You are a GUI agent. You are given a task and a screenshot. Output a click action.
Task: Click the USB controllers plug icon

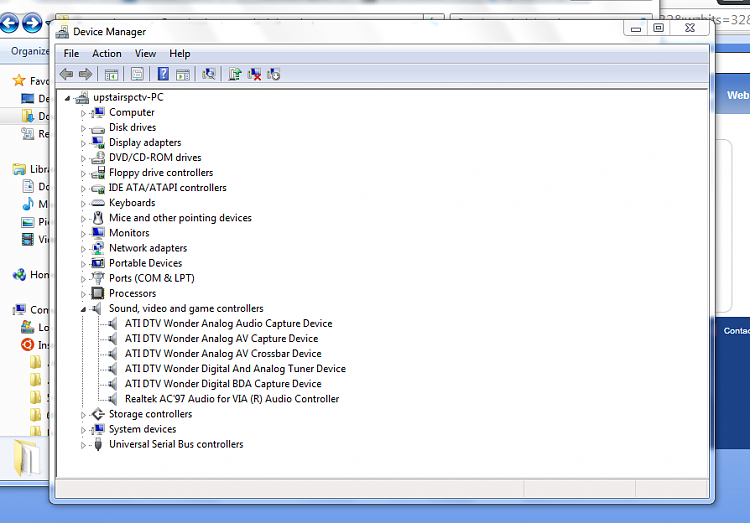98,444
